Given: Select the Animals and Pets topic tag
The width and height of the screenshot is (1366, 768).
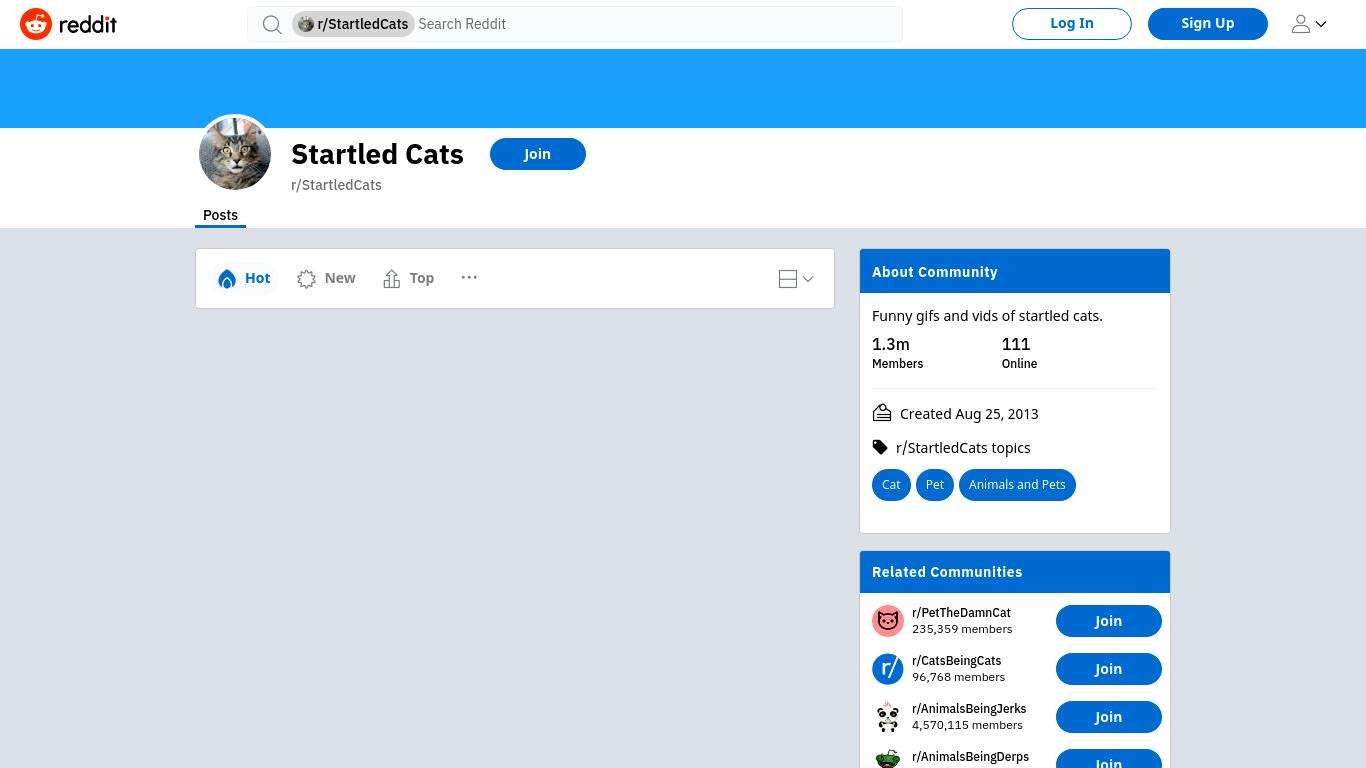Looking at the screenshot, I should click(x=1017, y=485).
